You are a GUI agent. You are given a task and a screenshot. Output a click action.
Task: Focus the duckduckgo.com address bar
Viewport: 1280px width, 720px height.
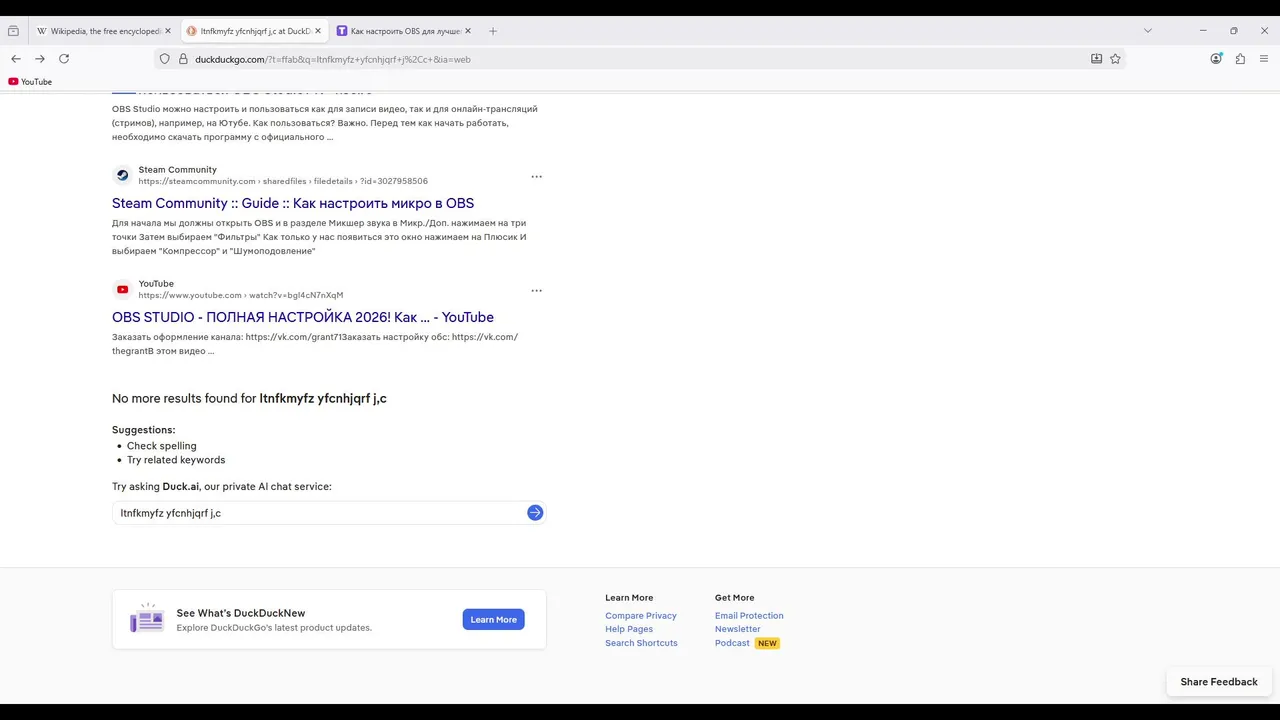click(640, 59)
